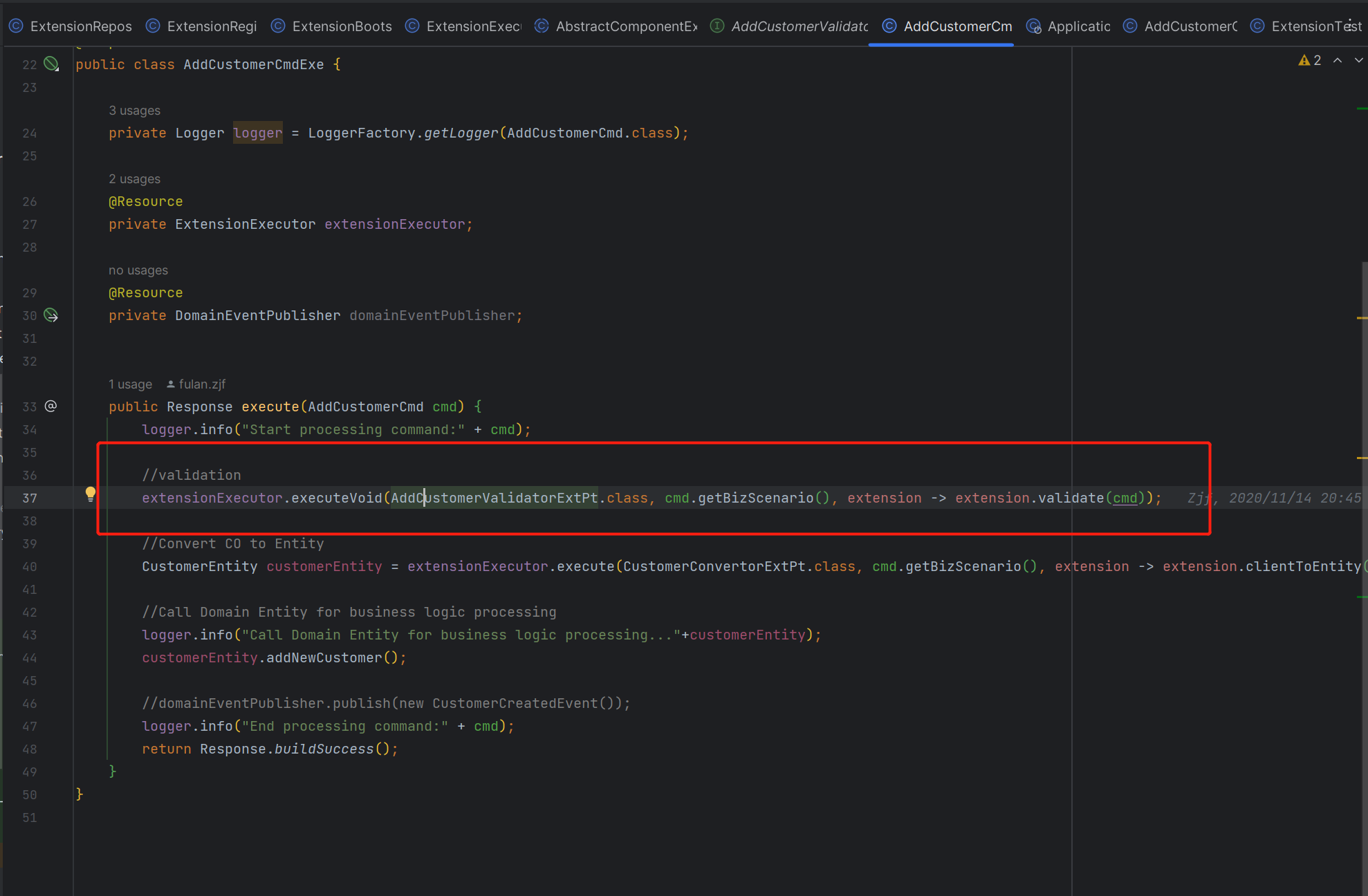Click the warnings indicator showing 2

[x=1310, y=60]
